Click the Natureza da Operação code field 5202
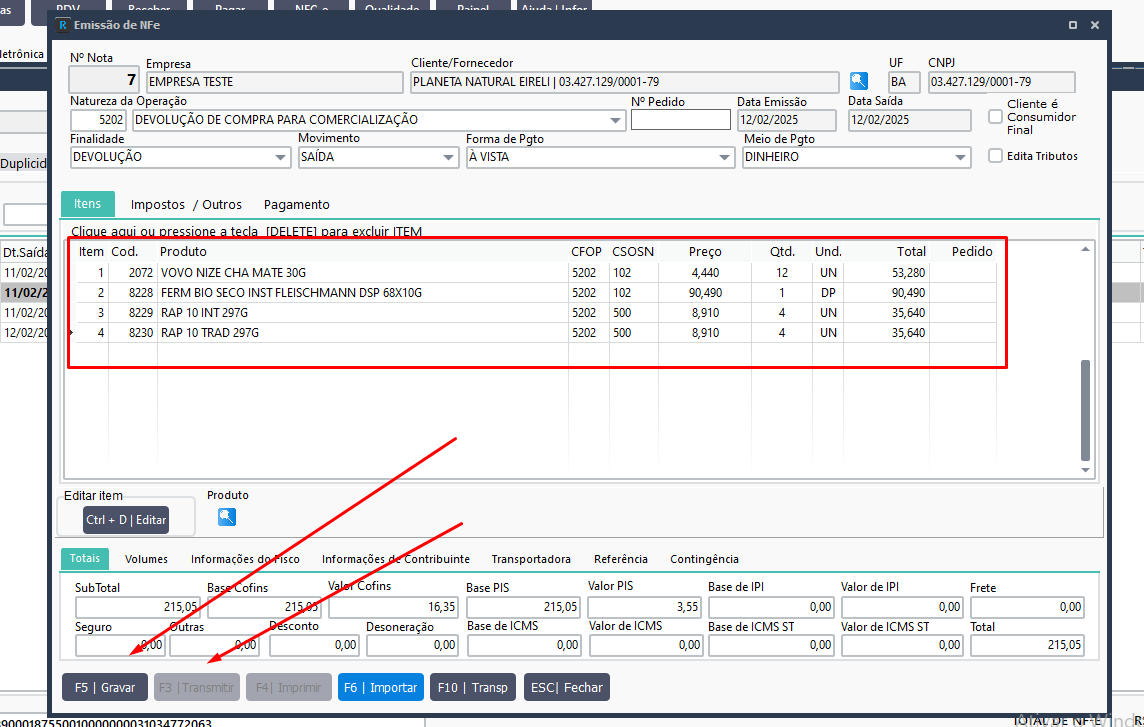 coord(98,120)
